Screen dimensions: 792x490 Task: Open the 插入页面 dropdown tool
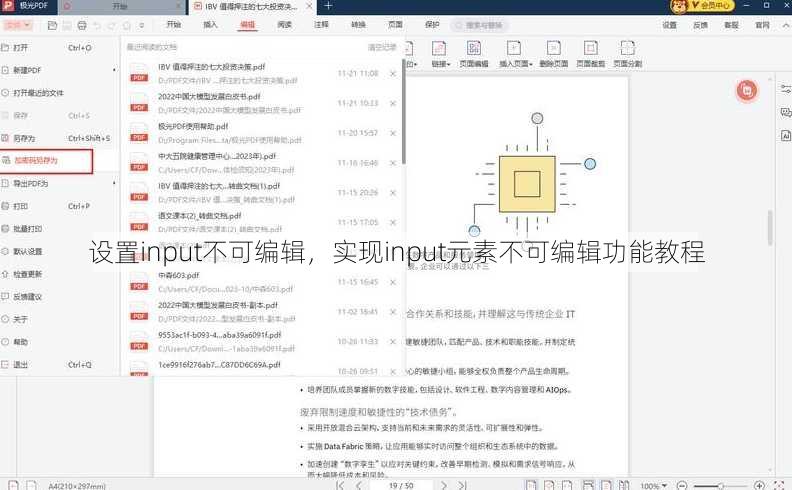pyautogui.click(x=515, y=54)
